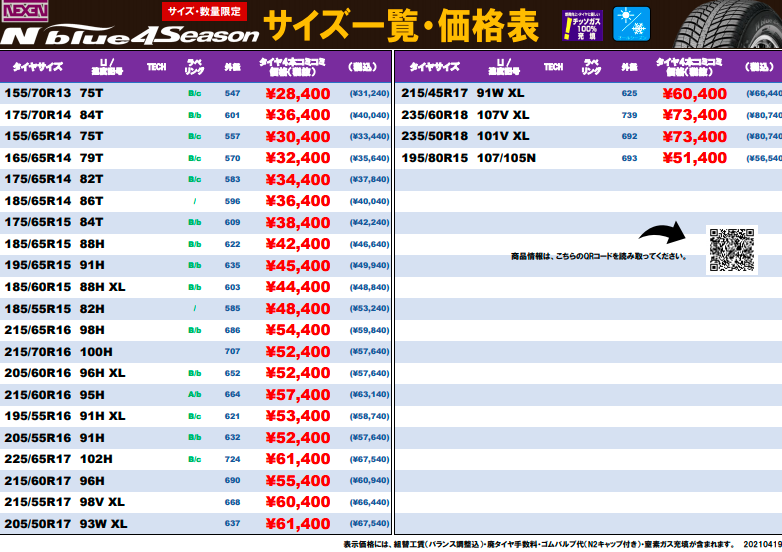The height and width of the screenshot is (552, 782).
Task: Click the ¥61,400 price for 205/50R17
Action: (297, 524)
